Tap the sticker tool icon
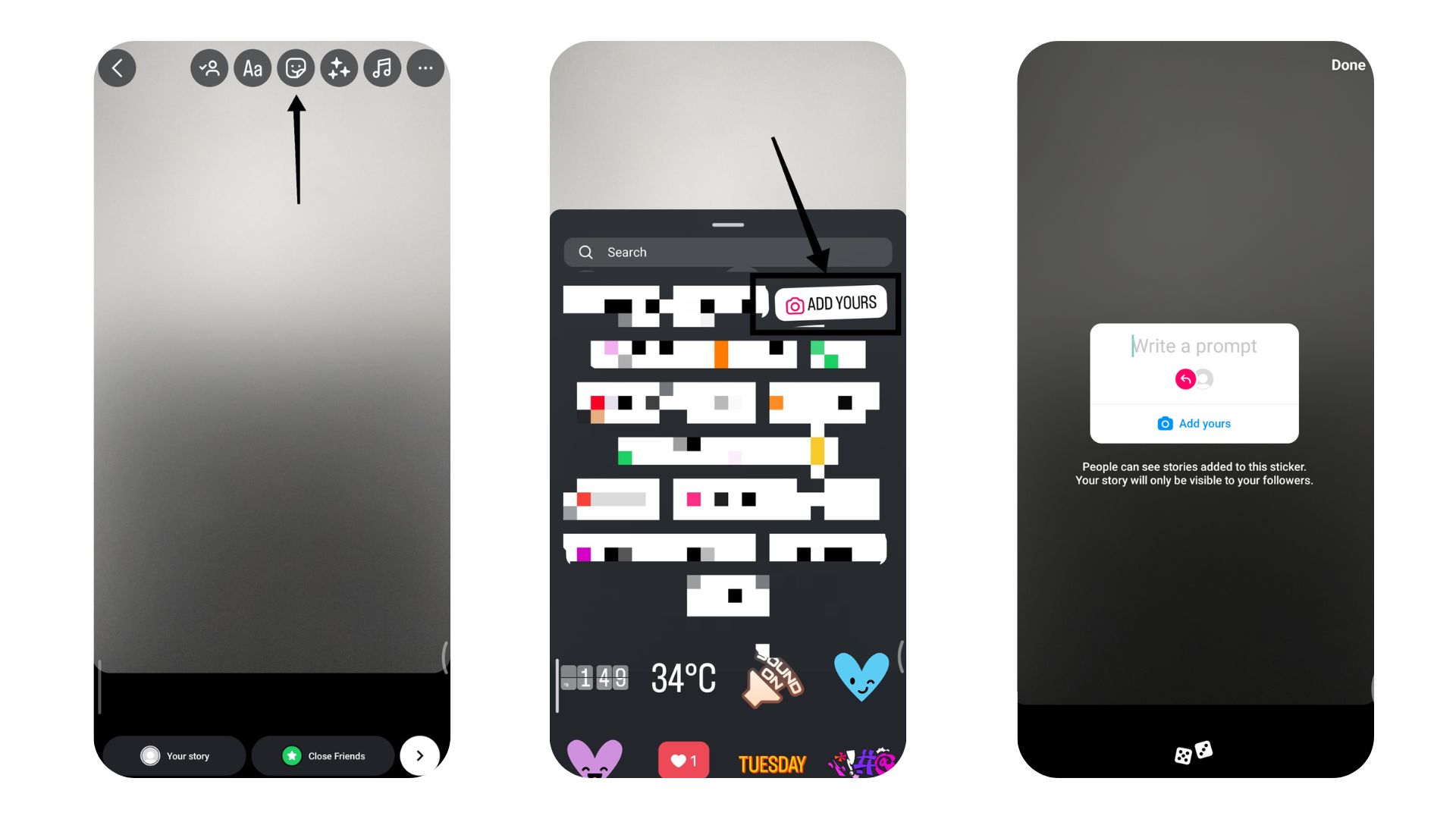This screenshot has height=819, width=1456. tap(295, 67)
